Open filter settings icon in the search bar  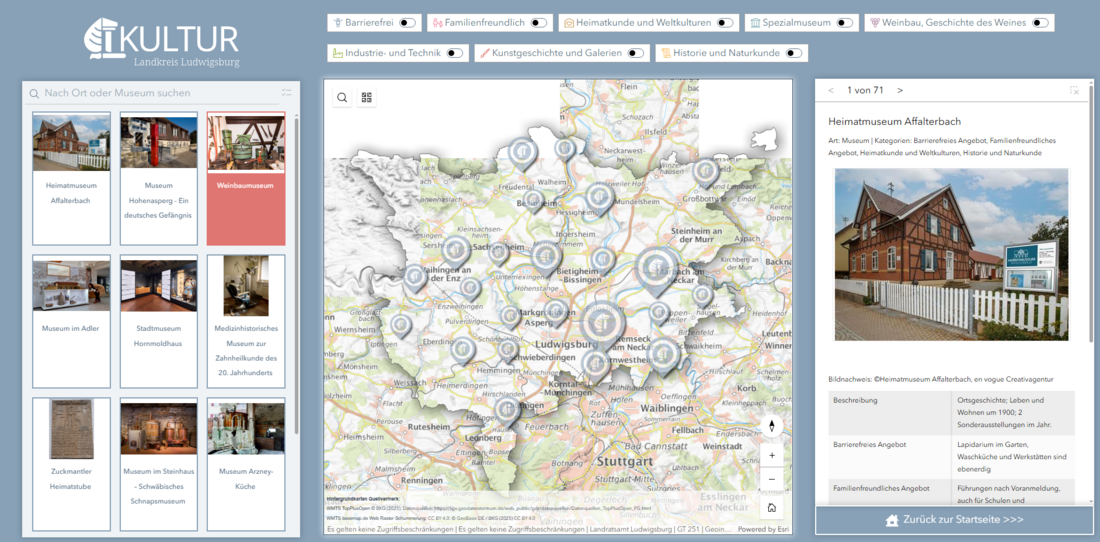point(286,93)
